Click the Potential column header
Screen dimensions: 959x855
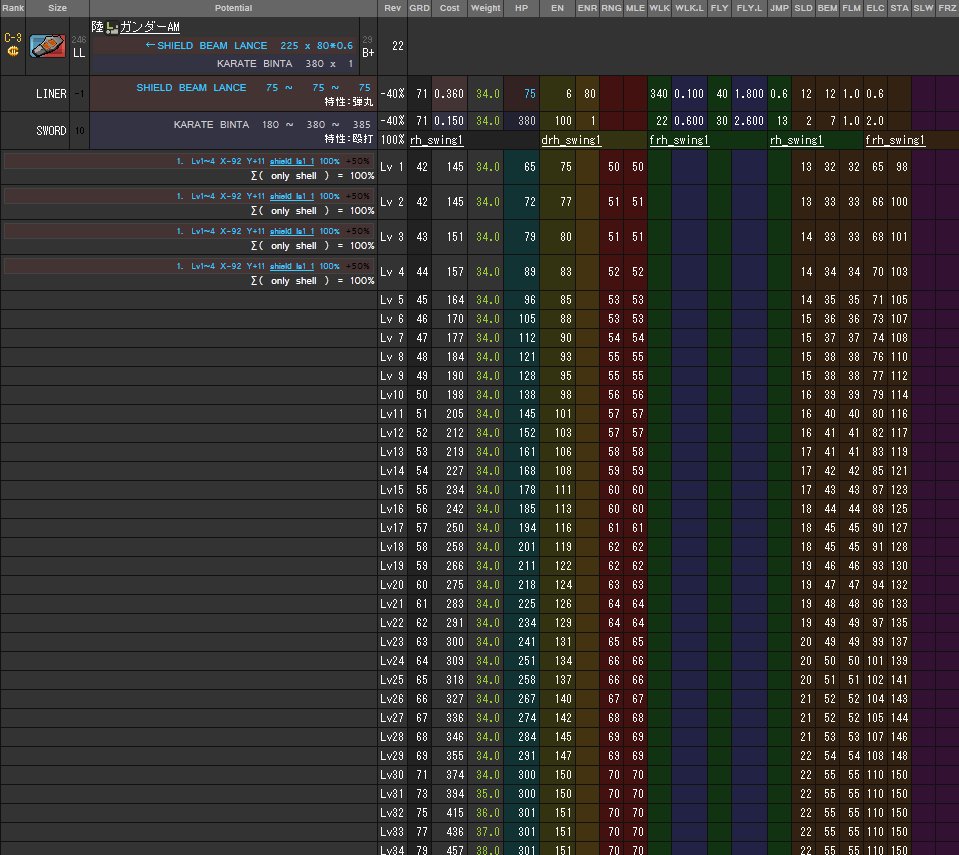[234, 8]
